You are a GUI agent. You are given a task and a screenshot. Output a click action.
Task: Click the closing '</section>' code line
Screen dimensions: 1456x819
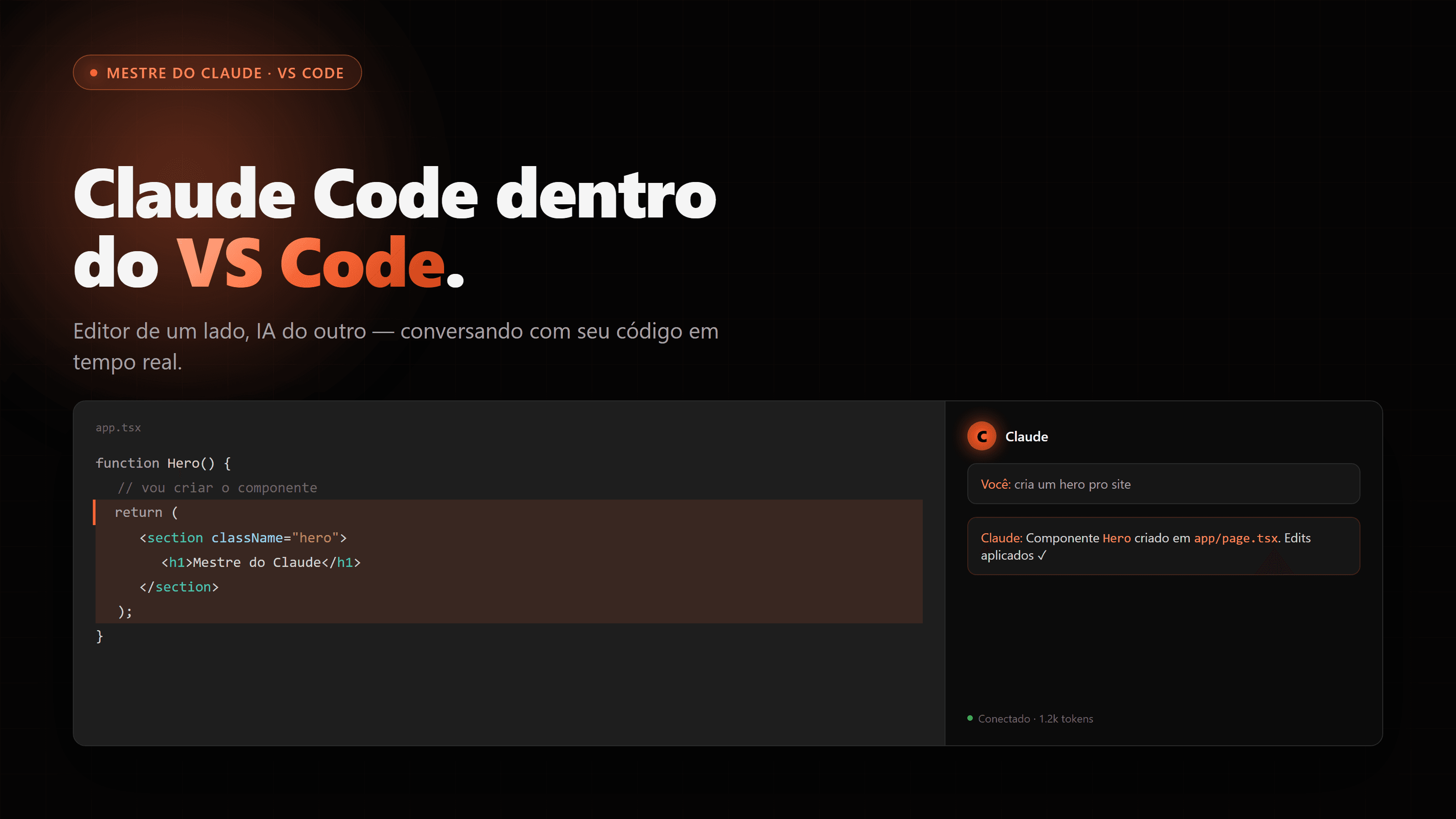coord(179,586)
